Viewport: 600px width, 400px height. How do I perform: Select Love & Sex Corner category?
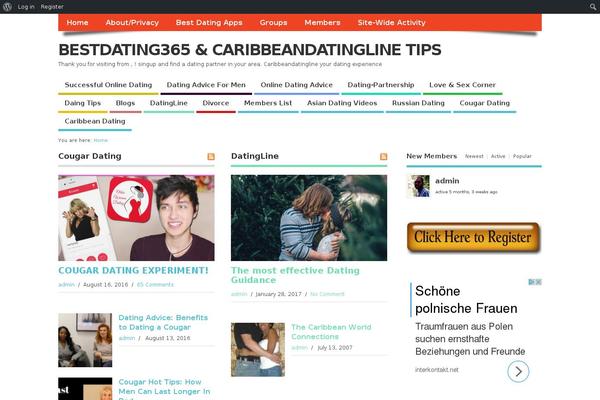pos(462,85)
